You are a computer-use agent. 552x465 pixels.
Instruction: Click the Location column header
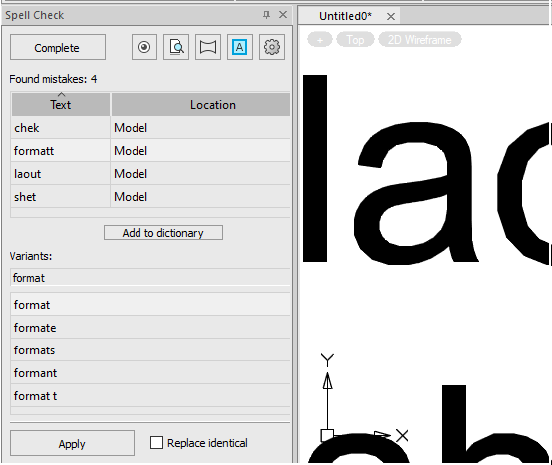pos(201,105)
